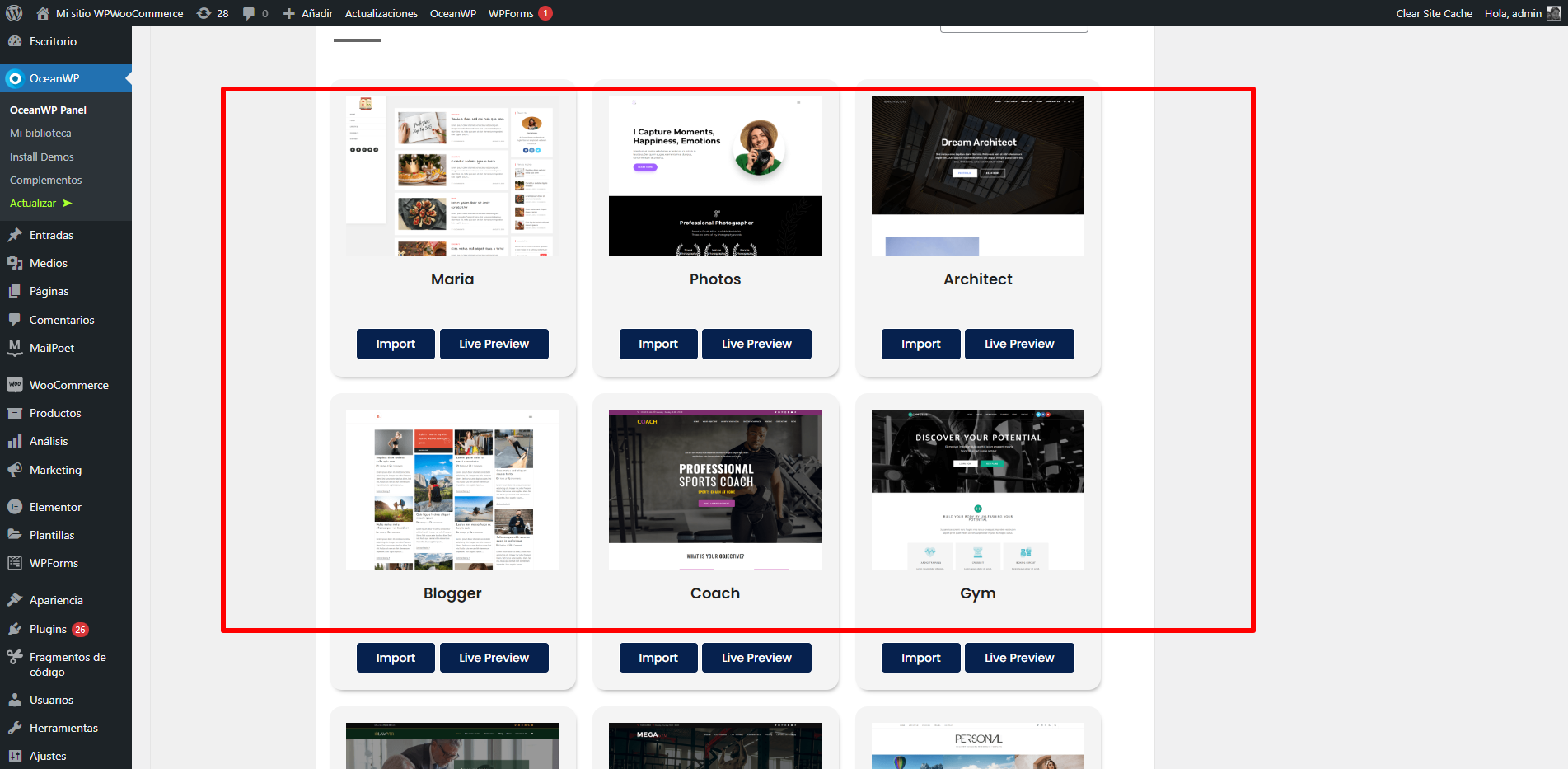Click the Maria demo thumbnail
The width and height of the screenshot is (1568, 769).
(452, 176)
